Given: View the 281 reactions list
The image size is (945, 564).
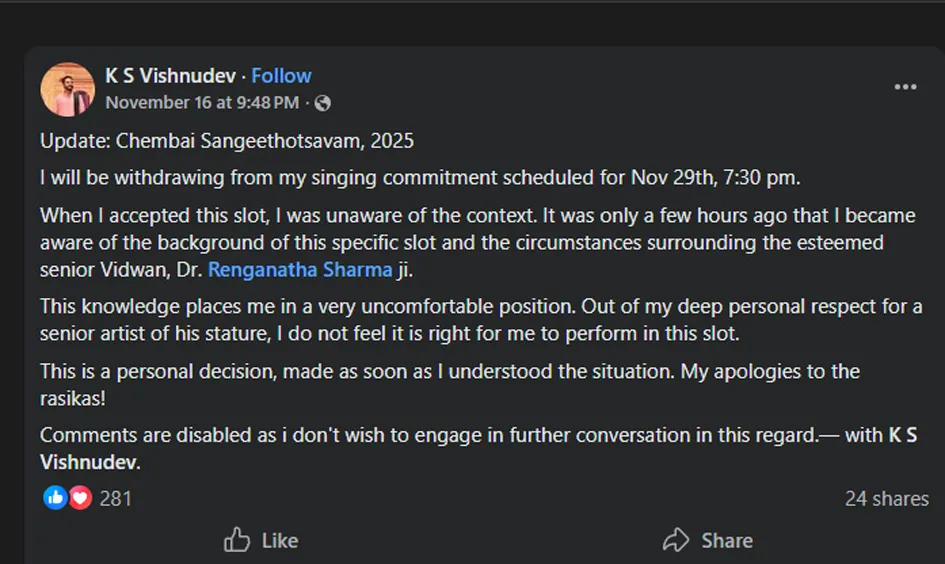Looking at the screenshot, I should tap(116, 498).
